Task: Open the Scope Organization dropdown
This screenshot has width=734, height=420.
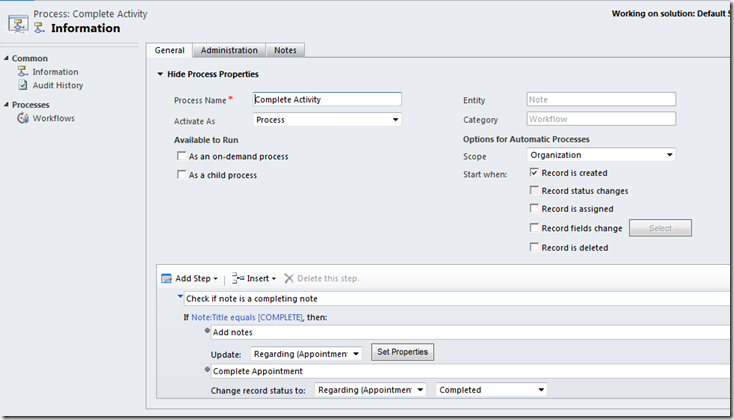Action: point(601,155)
